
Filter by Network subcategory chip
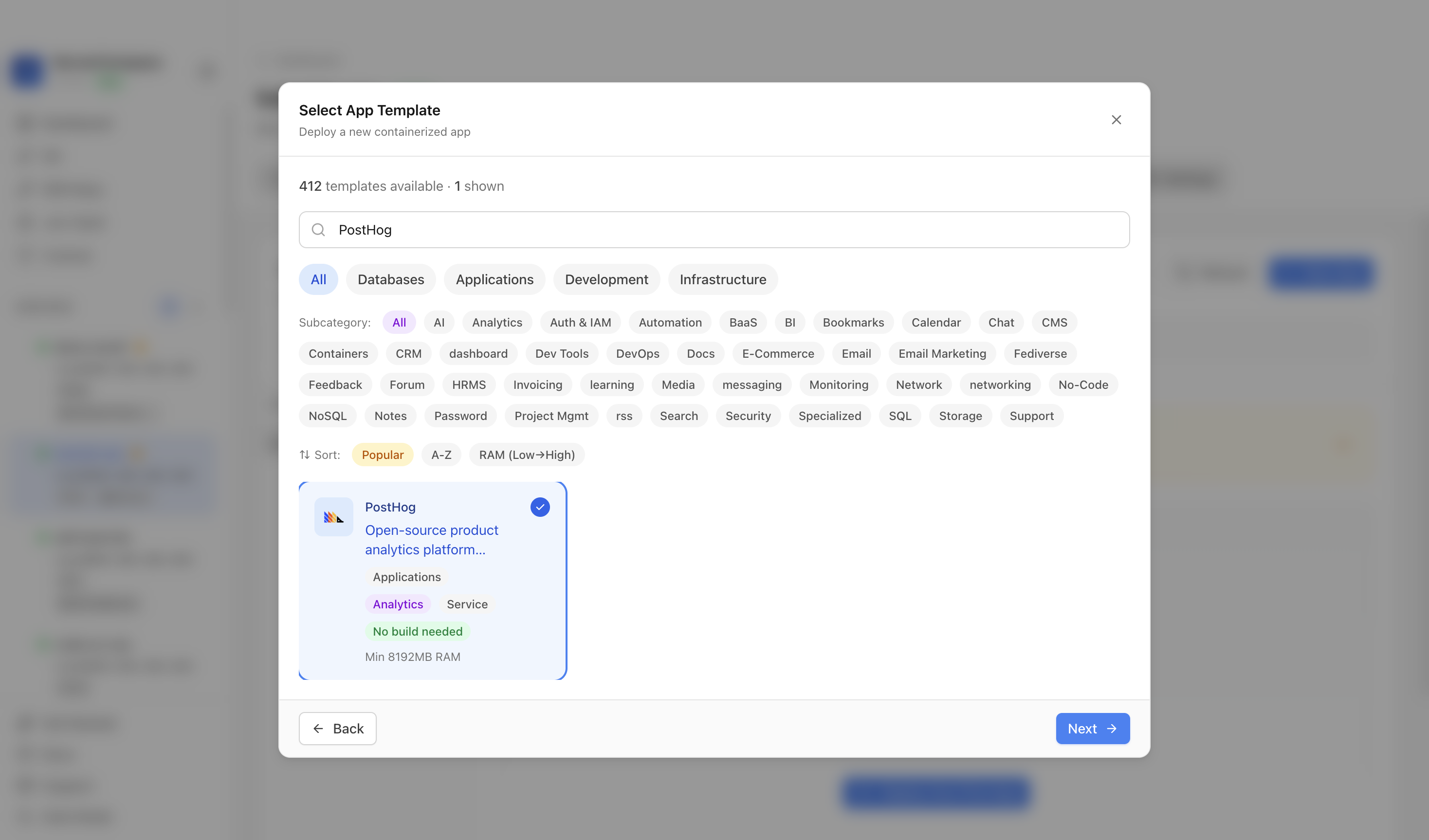coord(918,384)
